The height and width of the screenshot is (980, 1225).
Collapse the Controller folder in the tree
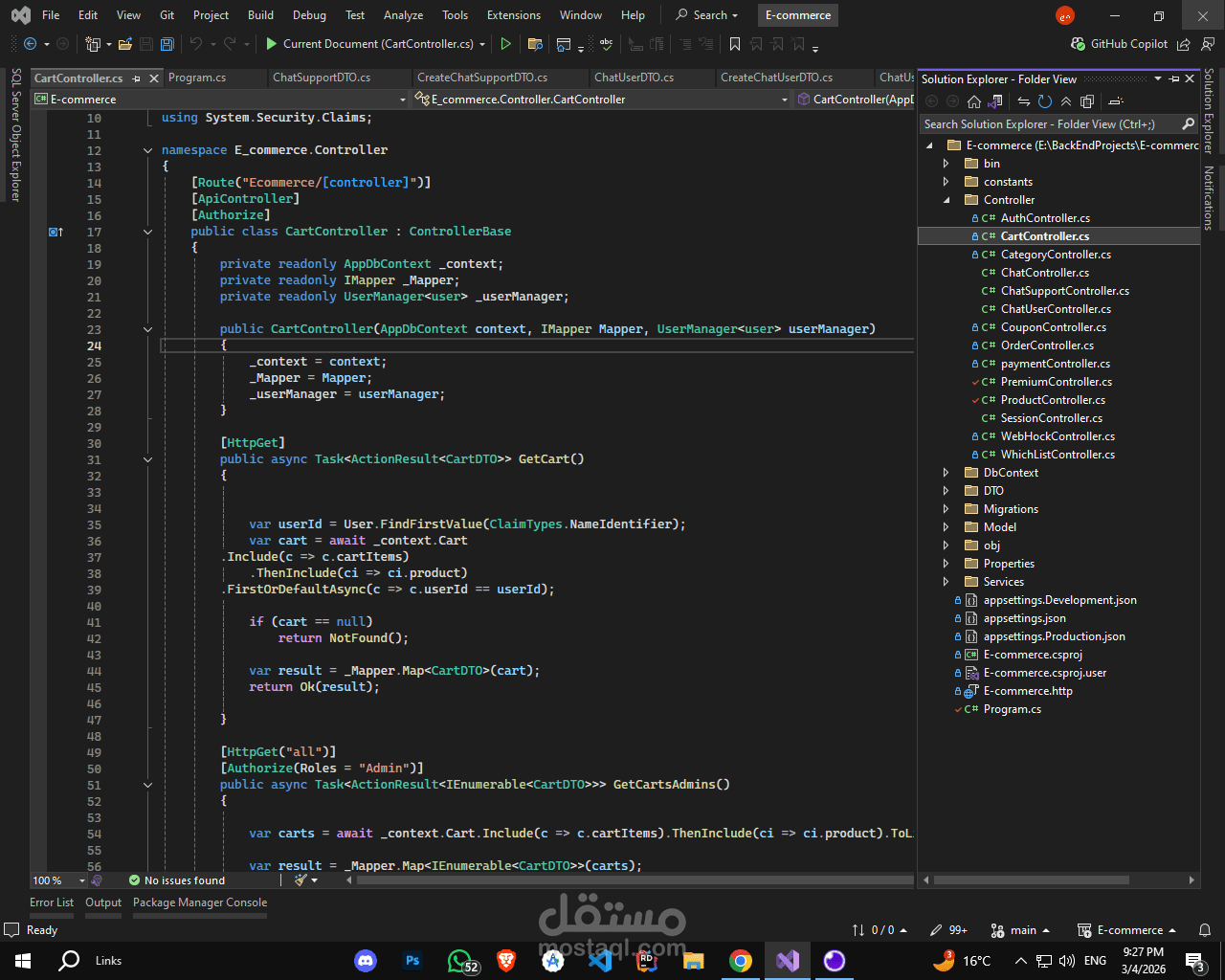pyautogui.click(x=947, y=200)
